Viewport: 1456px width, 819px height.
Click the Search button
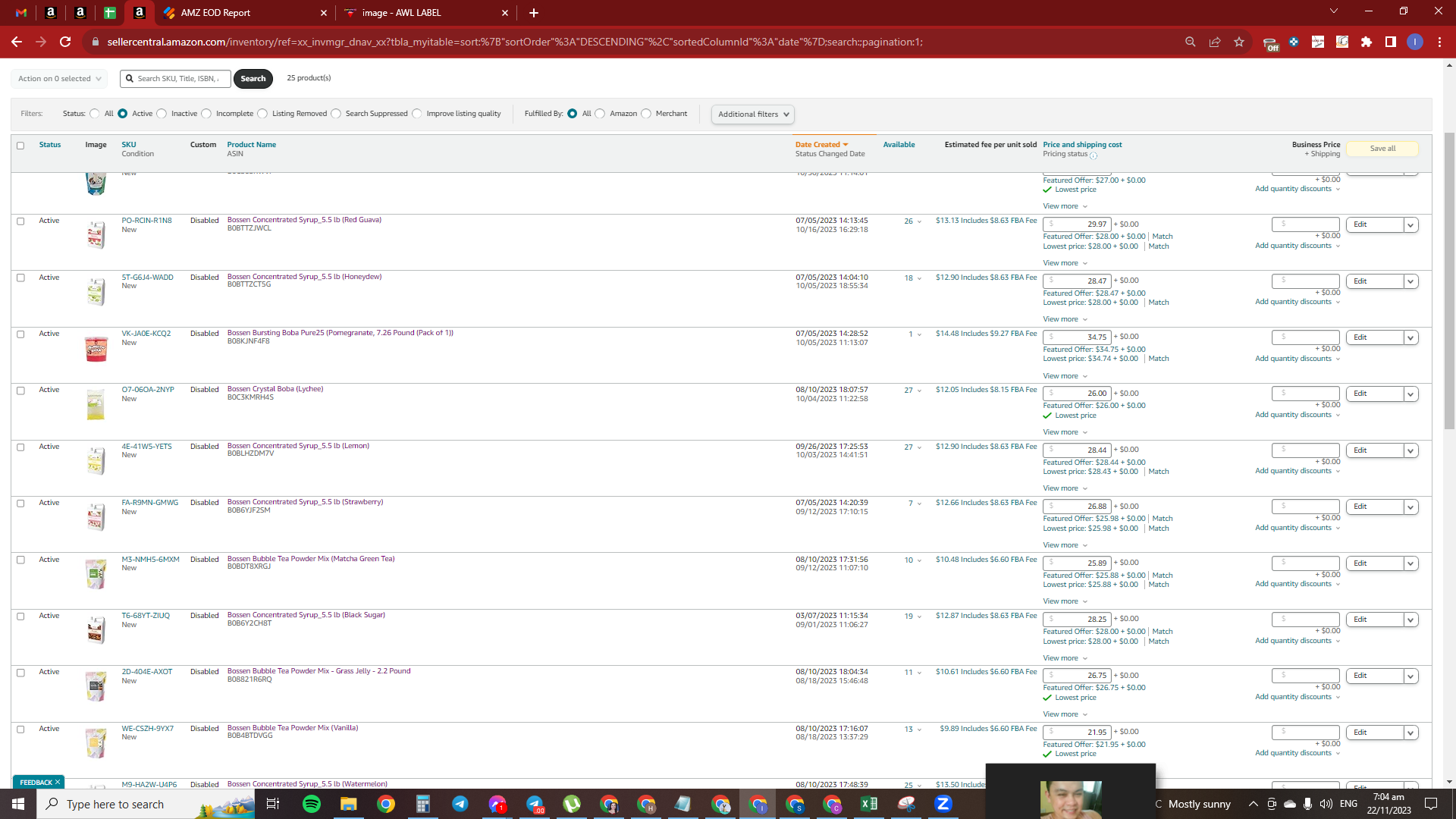[253, 79]
